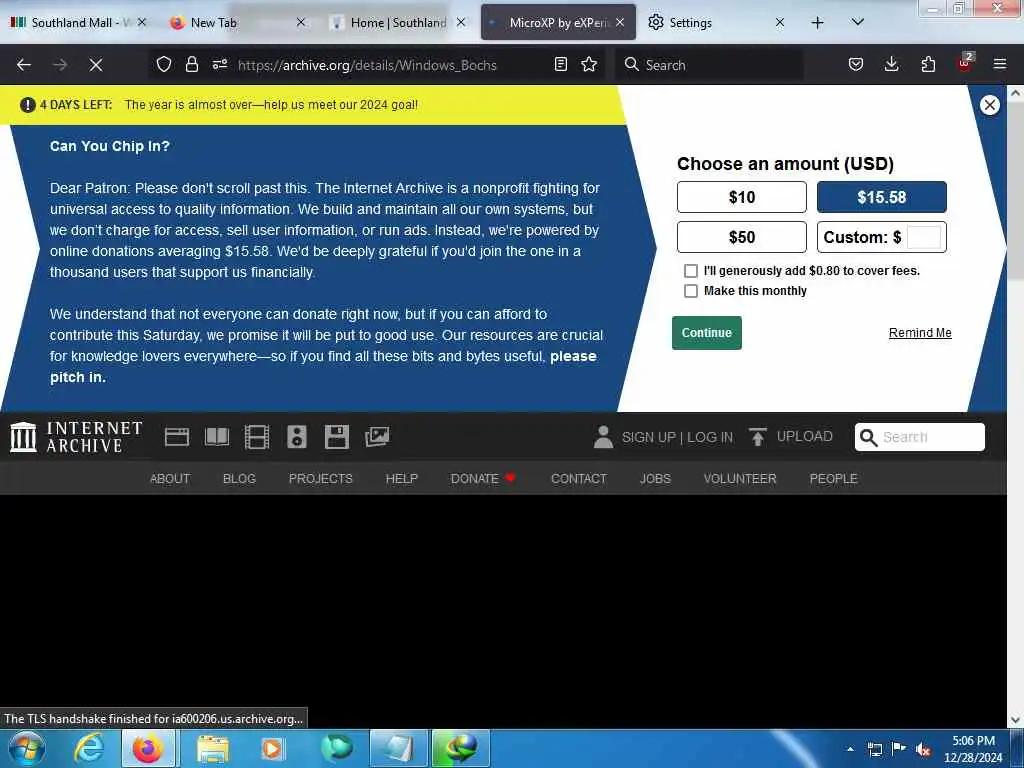The image size is (1024, 768).
Task: Click the Firefox search bar
Action: pos(709,65)
